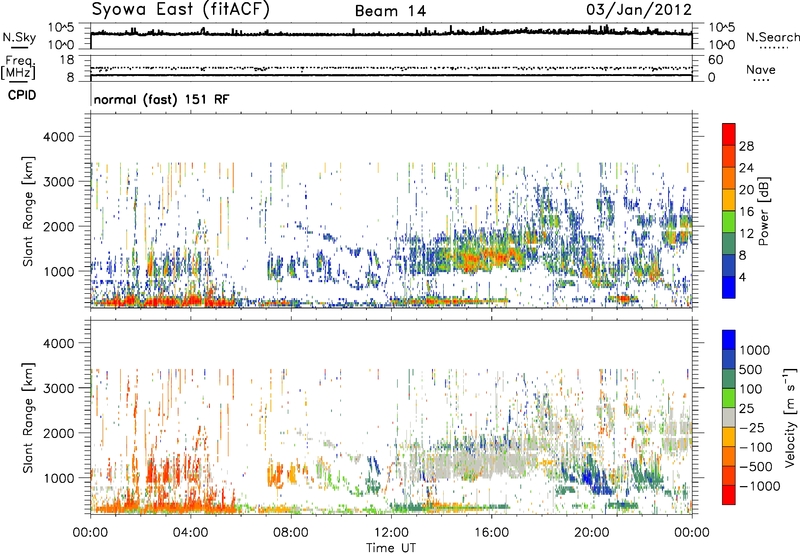Image resolution: width=800 pixels, height=554 pixels.
Task: Click the "Nave" legend label
Action: coord(761,69)
